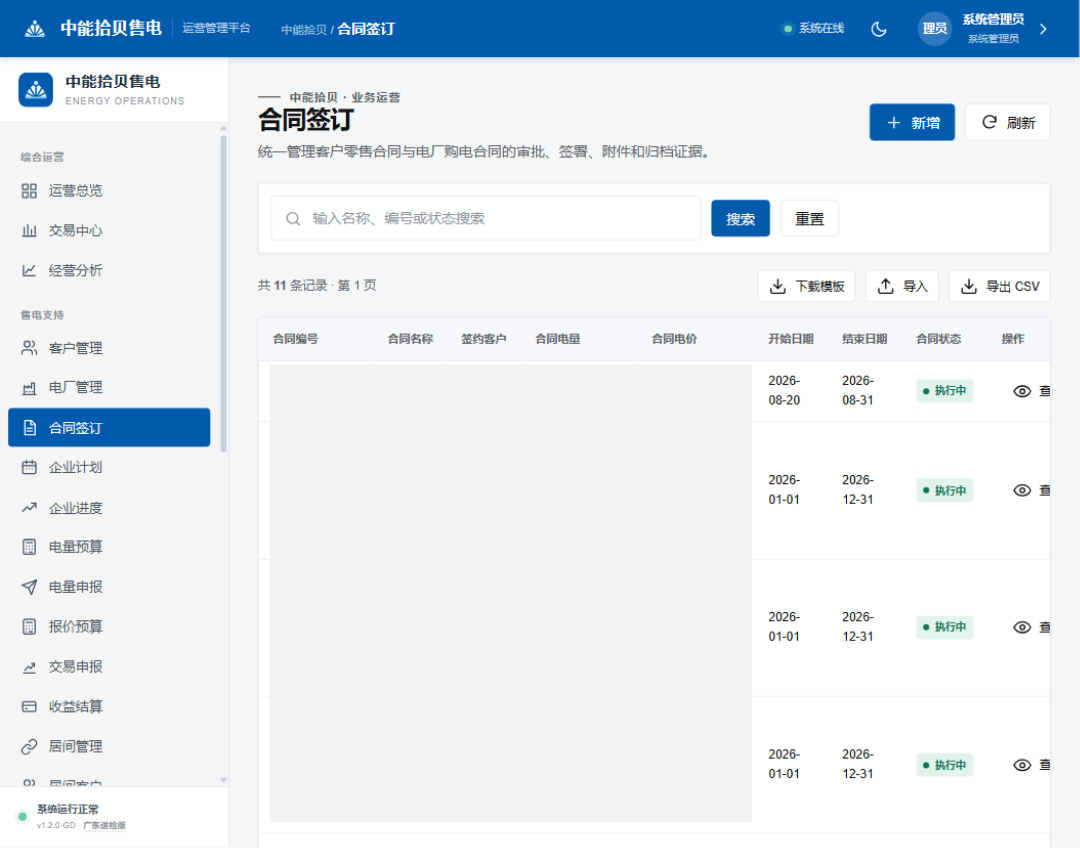Click the 中能拾贝 breadcrumb link in the header

pos(304,30)
